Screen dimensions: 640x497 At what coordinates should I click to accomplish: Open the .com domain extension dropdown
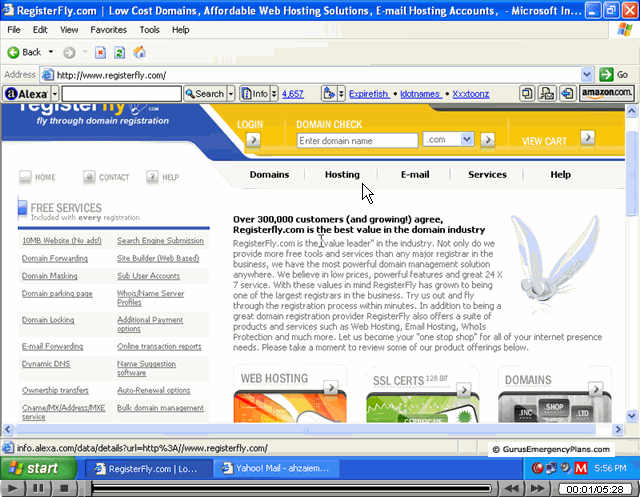467,139
